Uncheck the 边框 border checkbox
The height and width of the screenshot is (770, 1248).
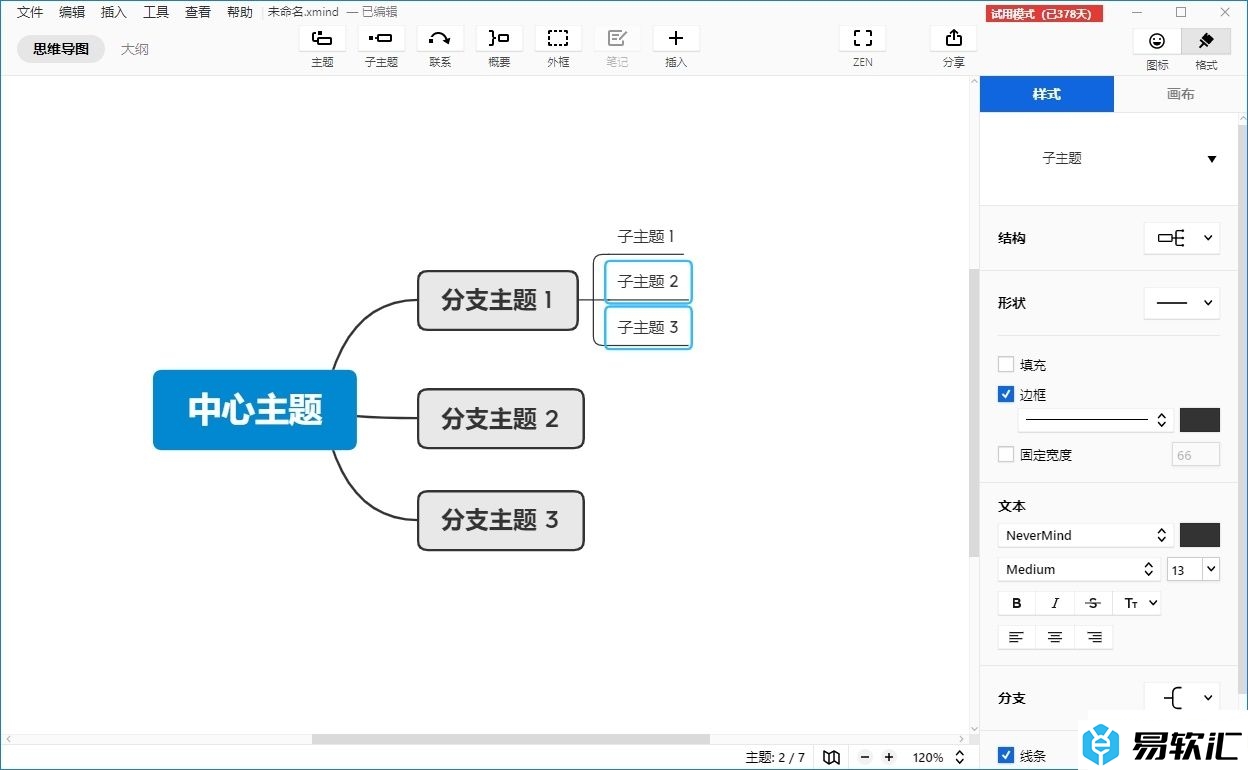point(1006,394)
